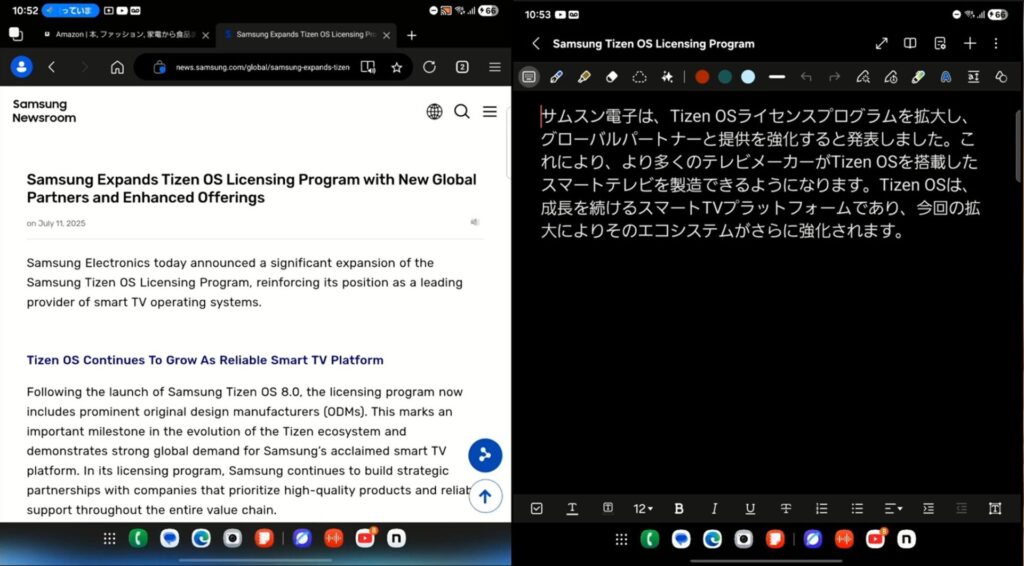Viewport: 1024px width, 566px height.
Task: Open the AI sparkle assist tool
Action: pos(667,77)
